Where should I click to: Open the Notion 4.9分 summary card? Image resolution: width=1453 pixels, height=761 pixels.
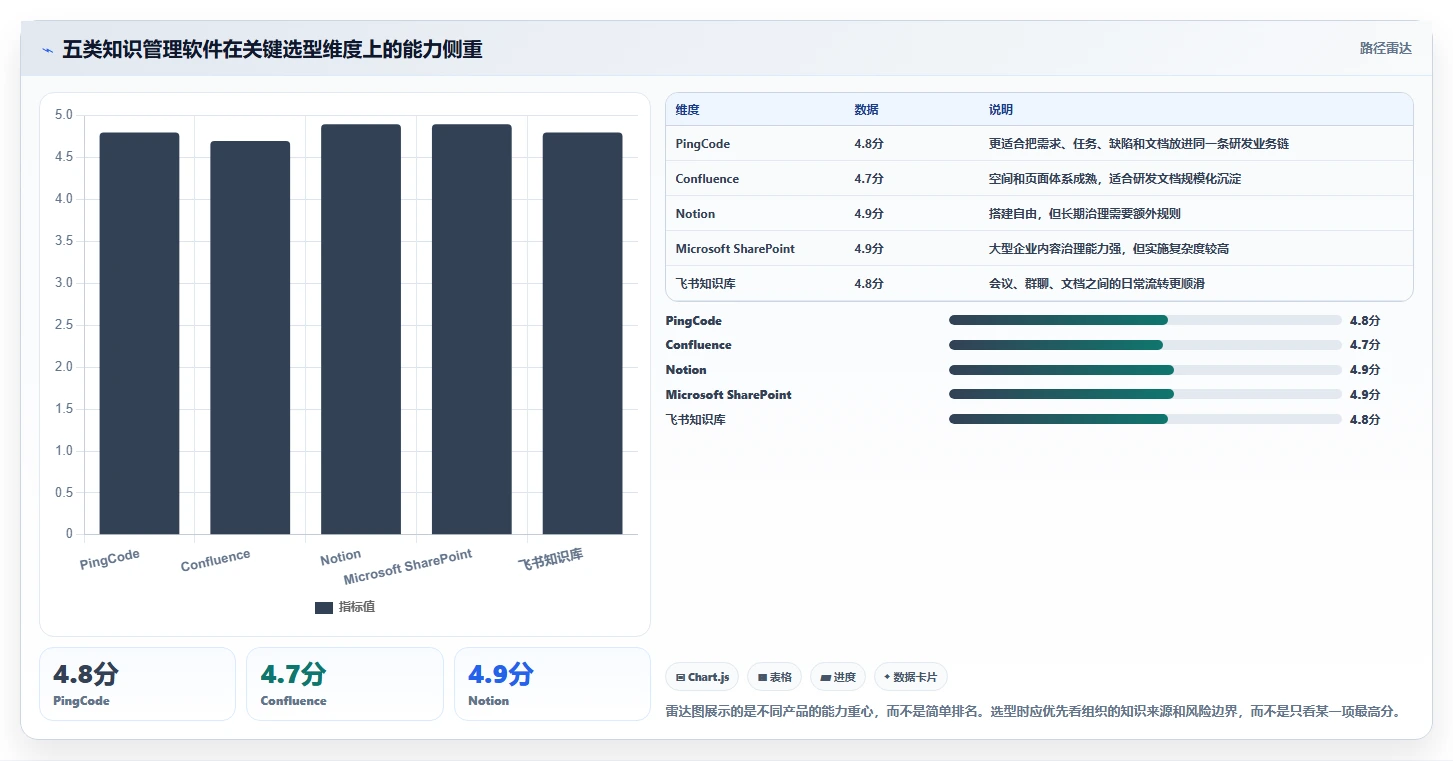click(x=552, y=684)
